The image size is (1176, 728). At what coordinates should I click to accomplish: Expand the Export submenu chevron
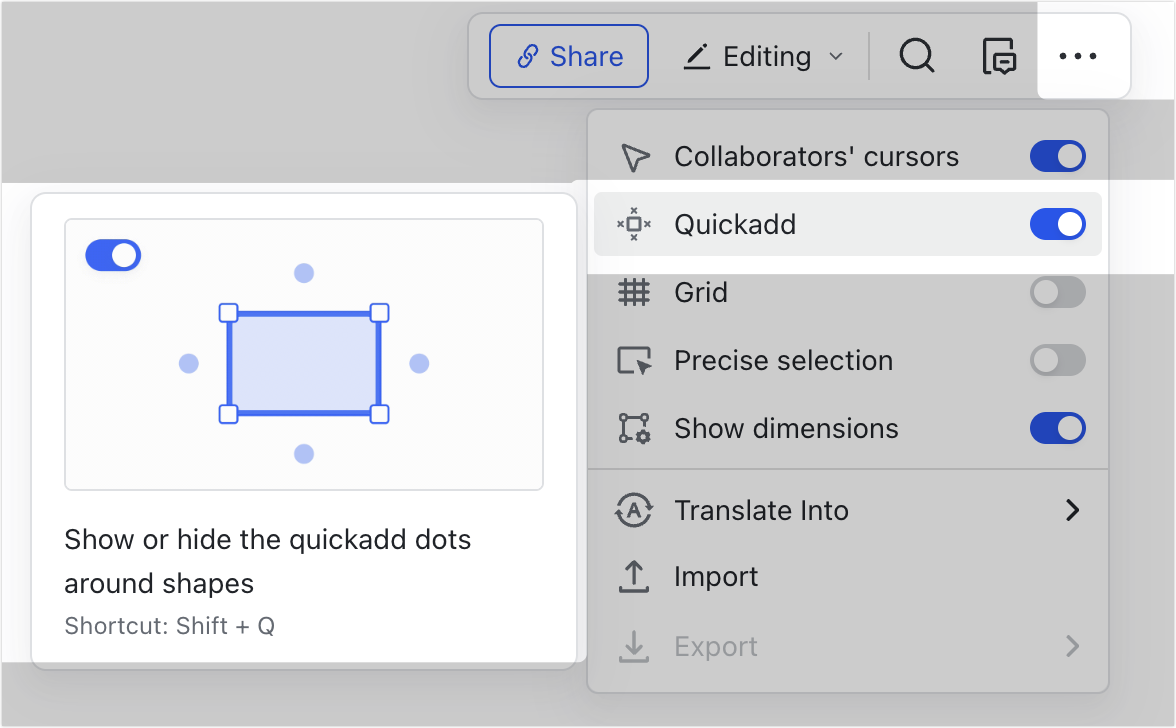(1072, 646)
